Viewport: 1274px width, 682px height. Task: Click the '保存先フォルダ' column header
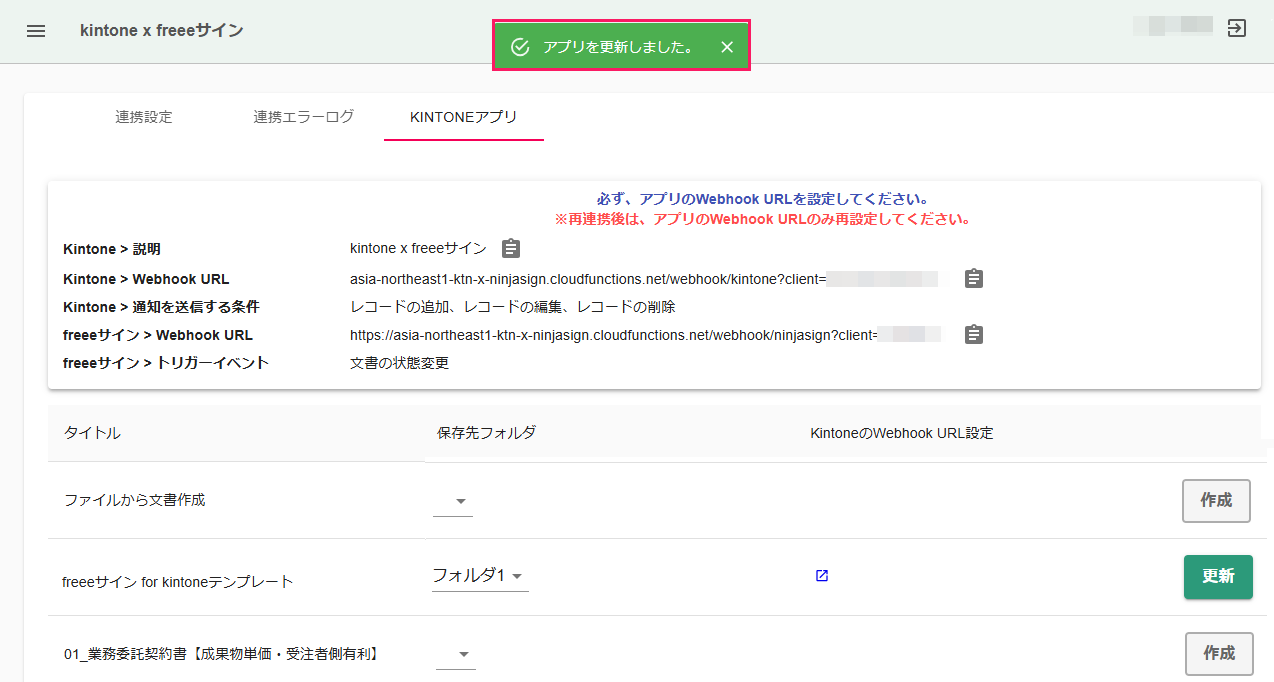[487, 433]
